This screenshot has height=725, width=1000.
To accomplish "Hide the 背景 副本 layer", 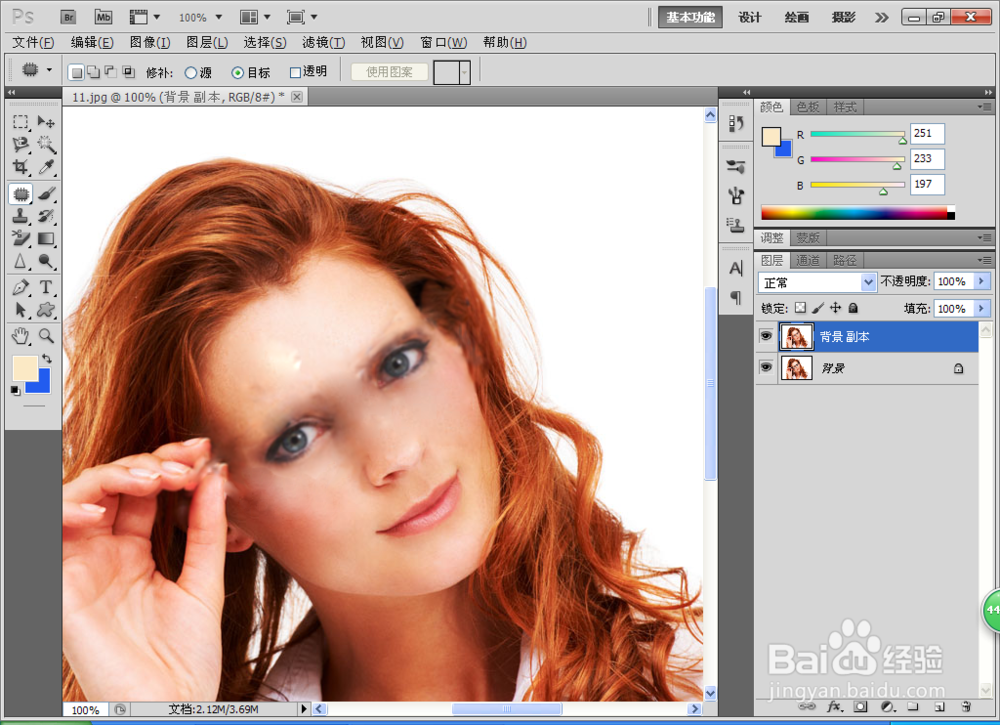I will click(766, 336).
